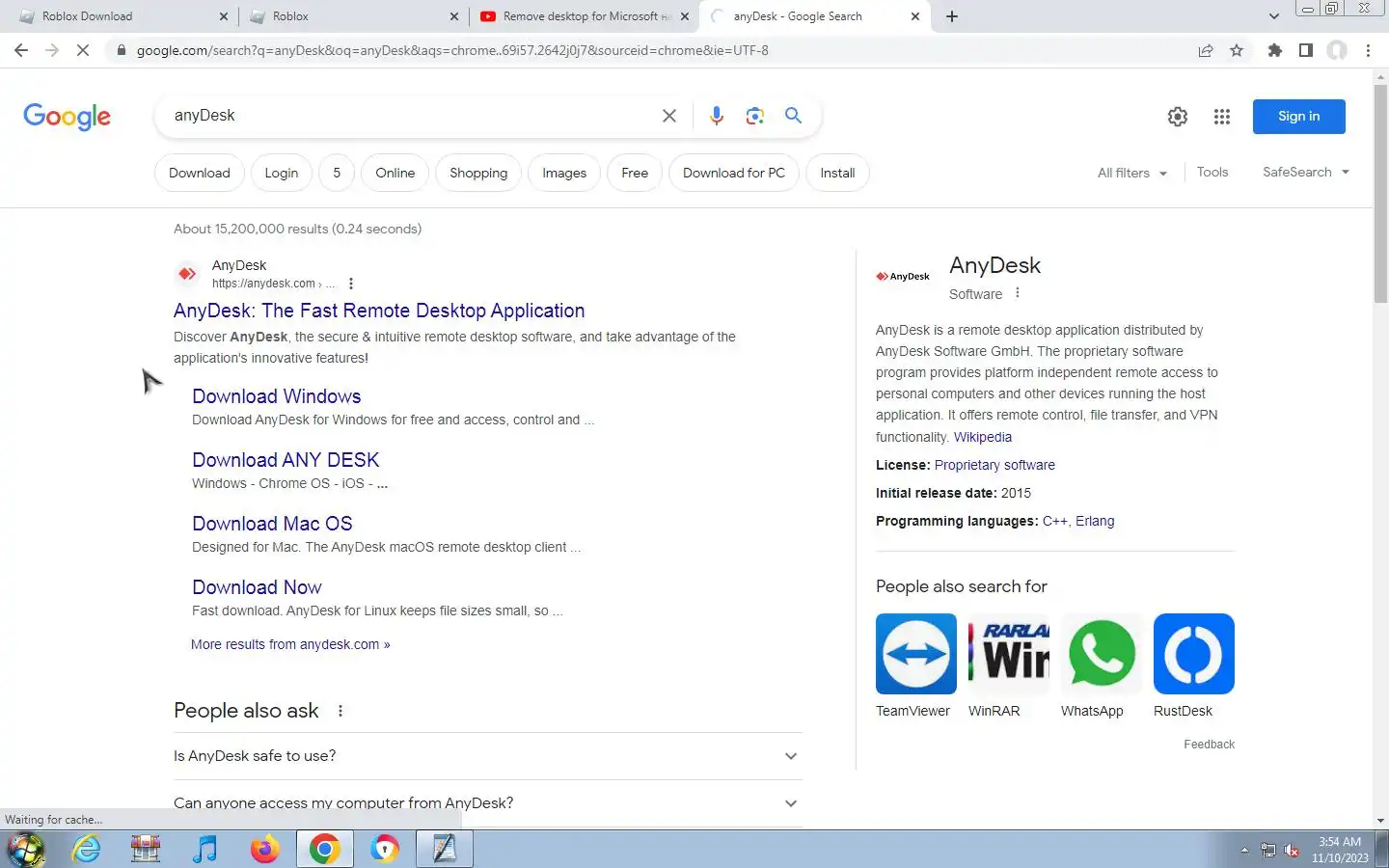
Task: Open more options beside AnyDesk Software
Action: [x=1018, y=293]
